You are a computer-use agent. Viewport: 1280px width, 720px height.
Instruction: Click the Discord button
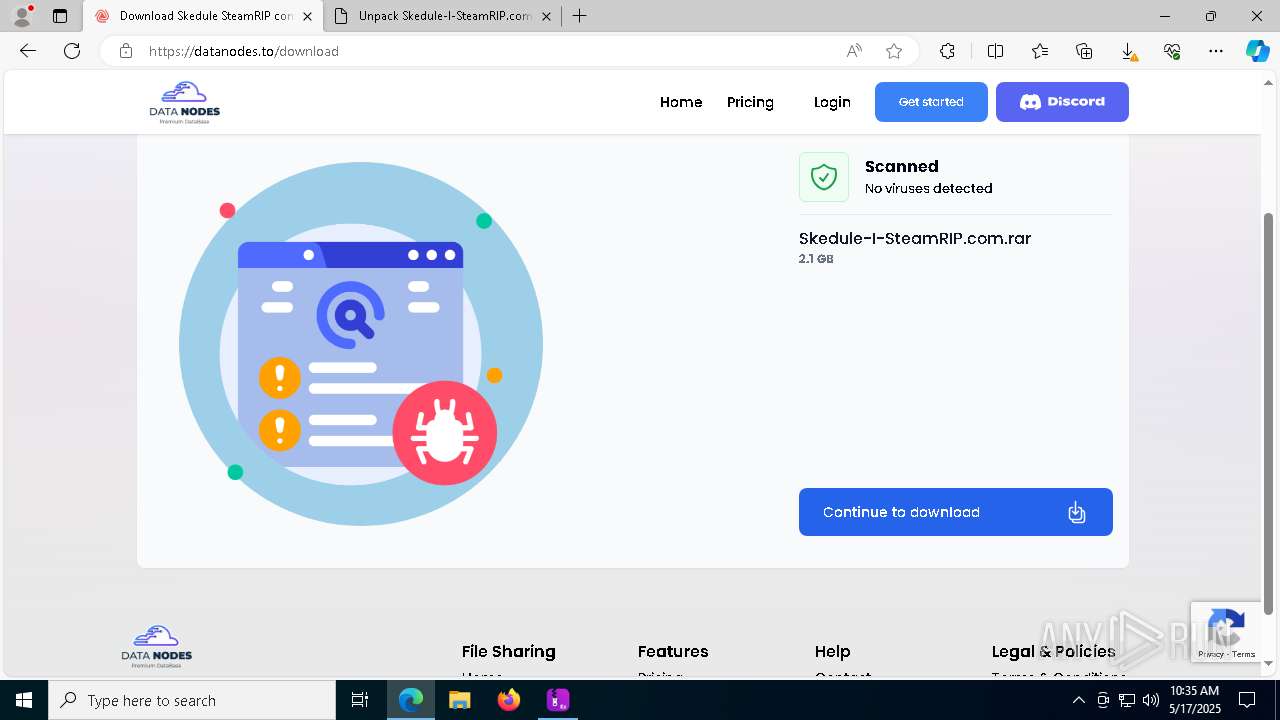(1062, 102)
